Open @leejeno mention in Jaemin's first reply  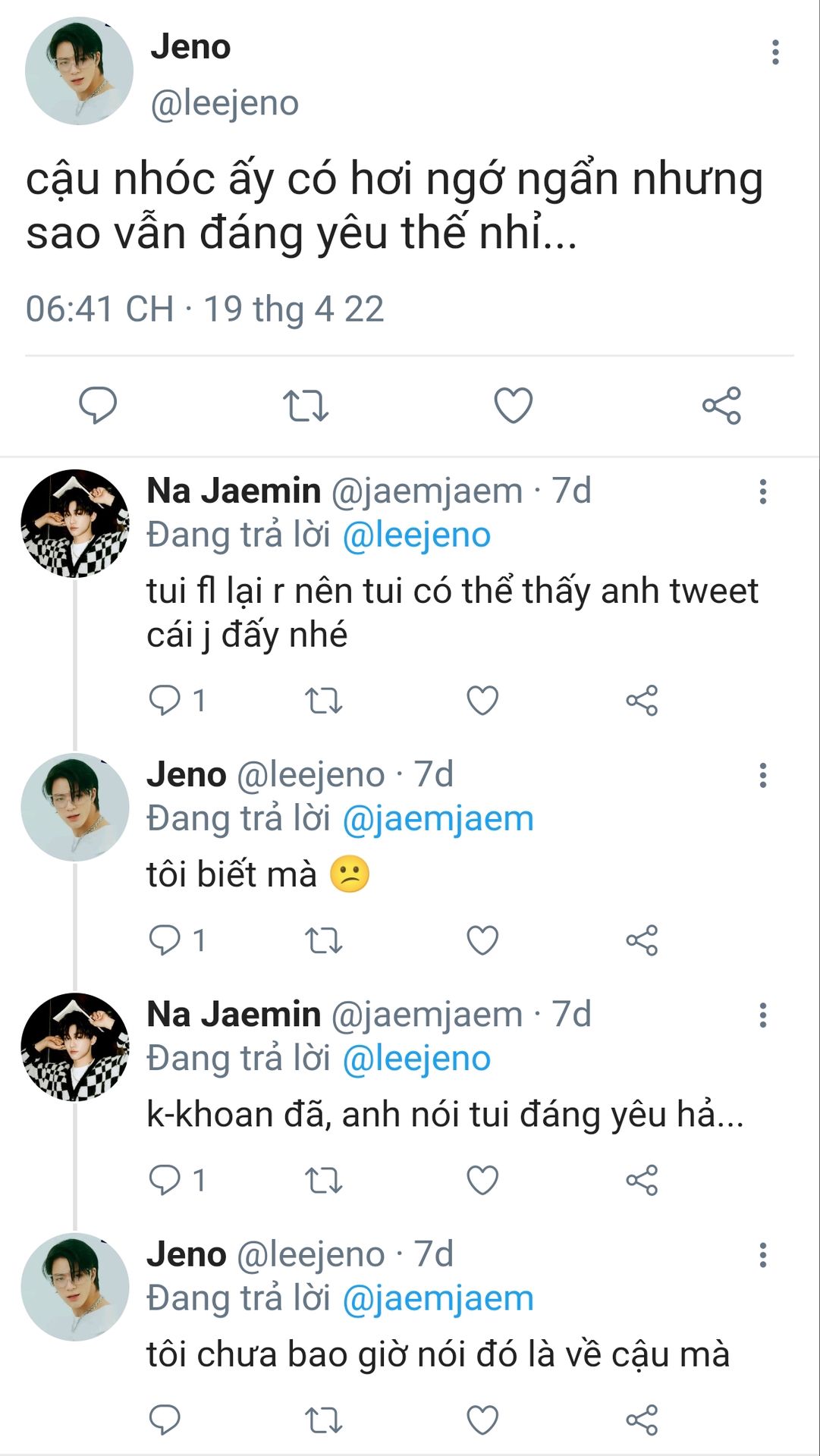click(x=416, y=535)
